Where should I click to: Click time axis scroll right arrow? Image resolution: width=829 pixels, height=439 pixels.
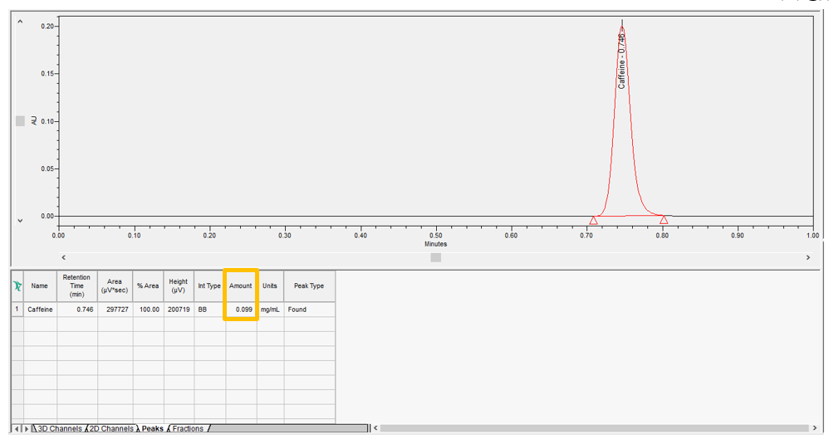click(x=808, y=258)
